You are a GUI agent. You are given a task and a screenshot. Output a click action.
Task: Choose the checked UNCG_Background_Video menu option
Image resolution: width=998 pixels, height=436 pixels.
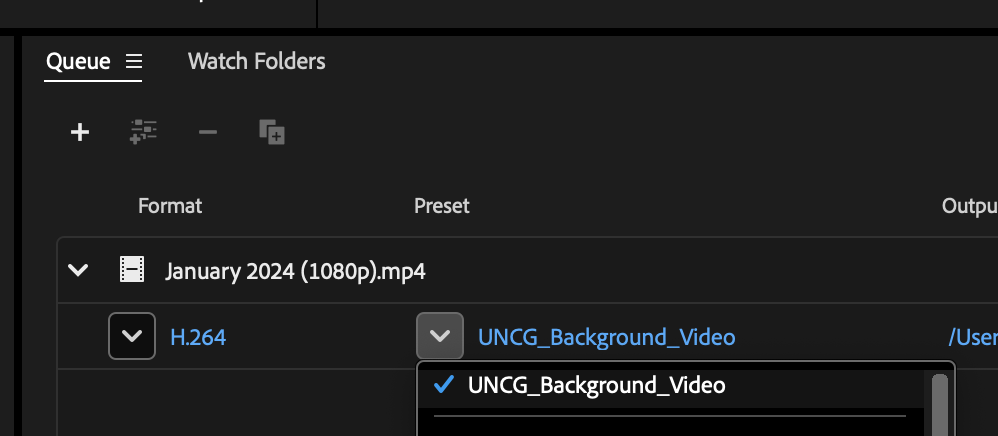(x=596, y=385)
